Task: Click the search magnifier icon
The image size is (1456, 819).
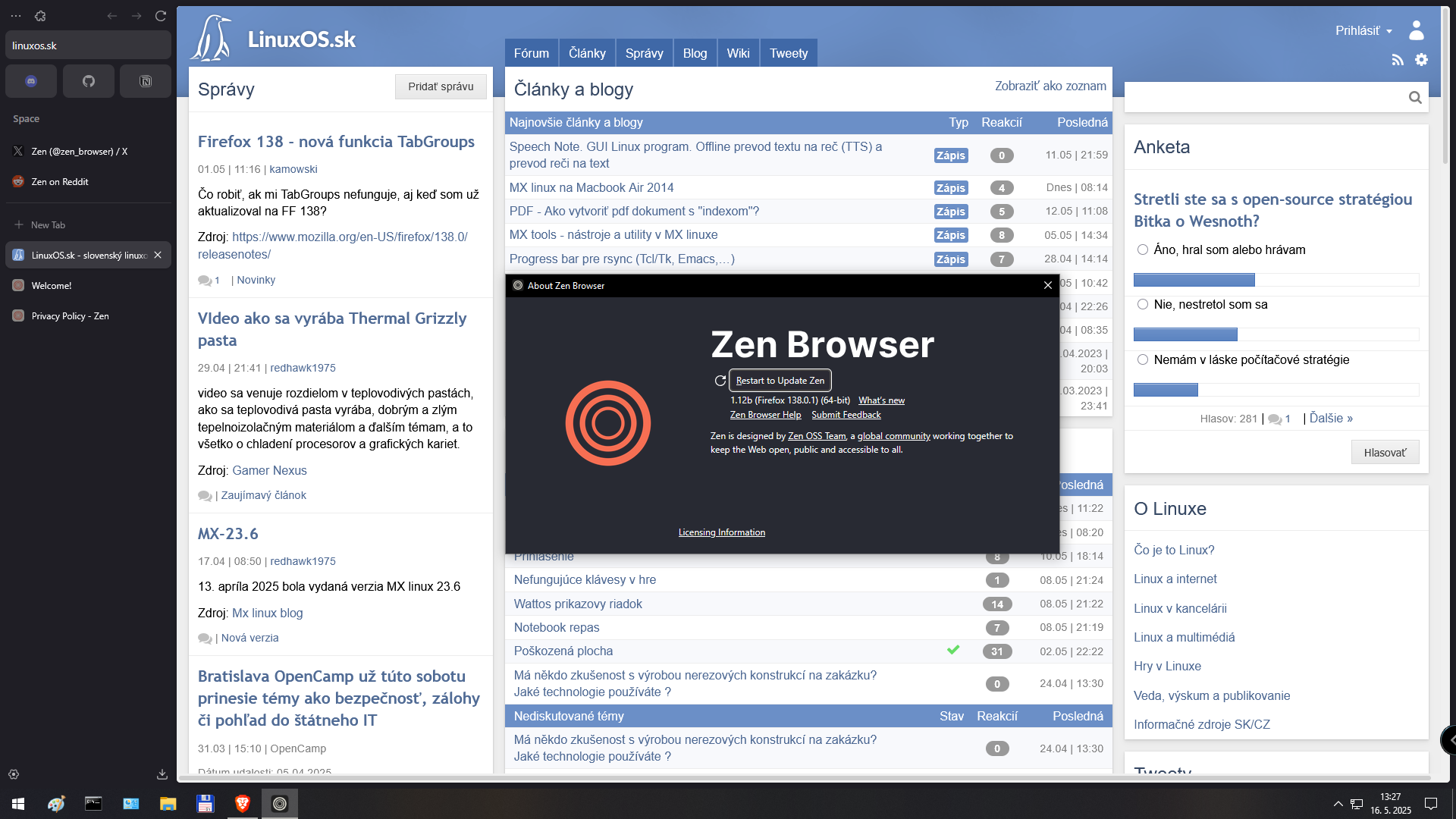Action: coord(1415,97)
